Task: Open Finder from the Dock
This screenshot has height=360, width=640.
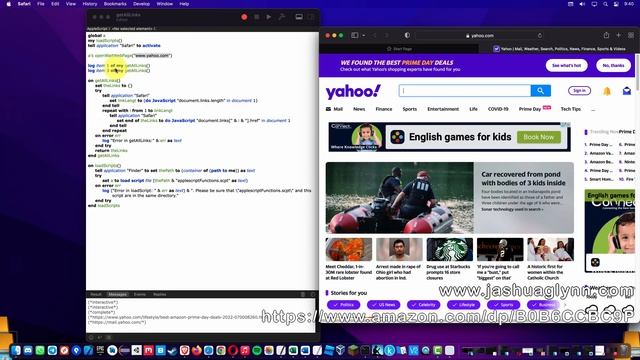Action: (x=16, y=350)
